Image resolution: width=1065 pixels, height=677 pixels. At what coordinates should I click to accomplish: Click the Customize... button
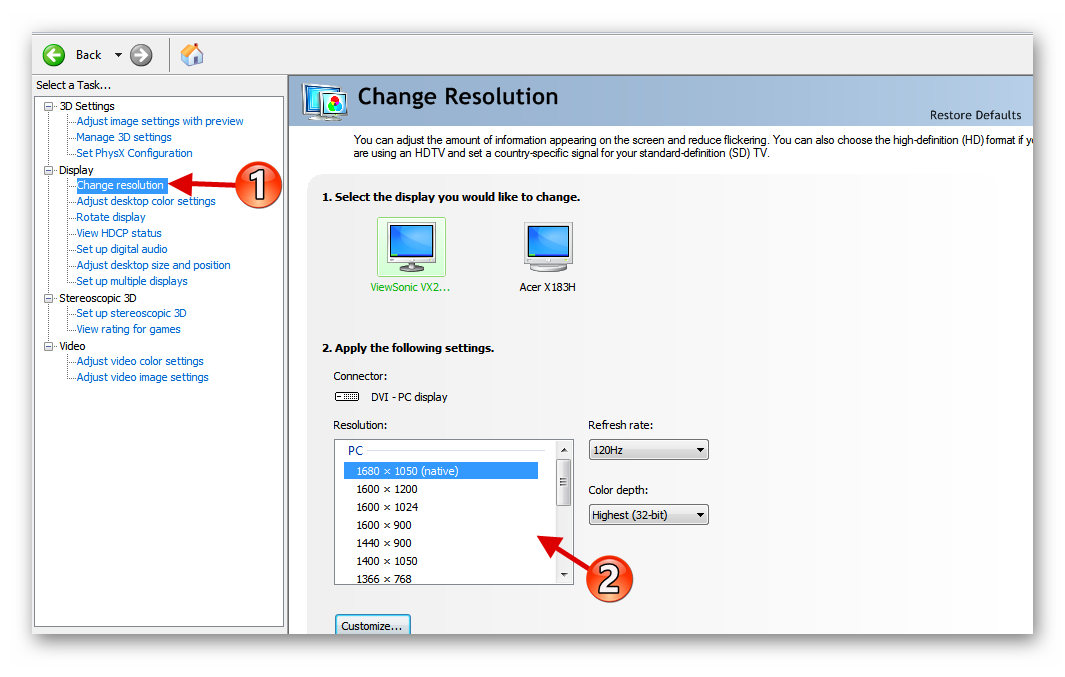click(372, 626)
